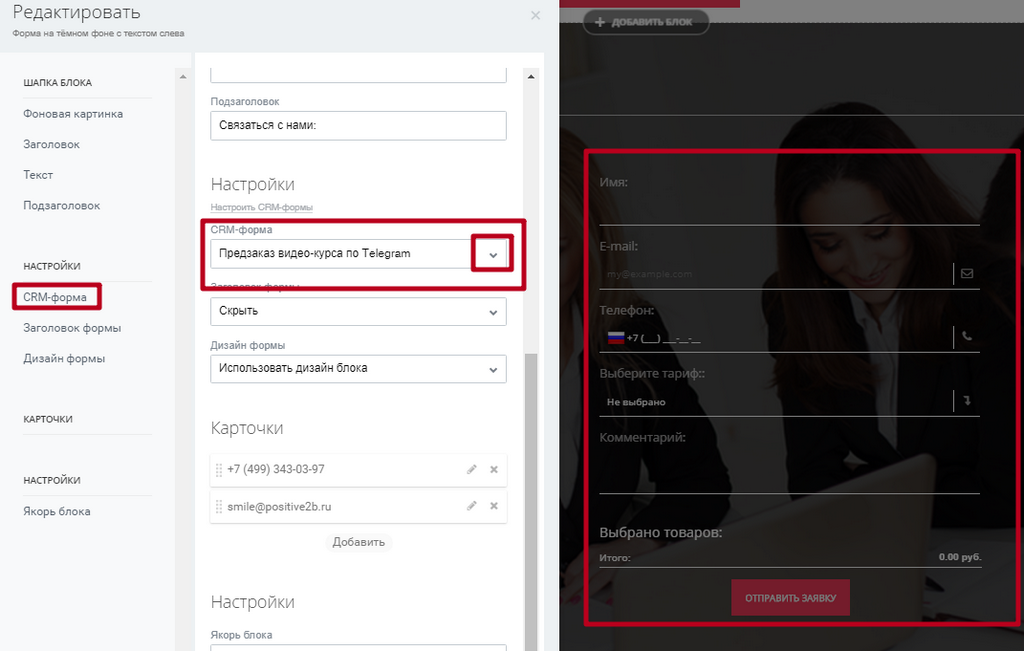This screenshot has height=651, width=1024.
Task: Remove the smile@positive2b.ru card
Action: [x=494, y=506]
